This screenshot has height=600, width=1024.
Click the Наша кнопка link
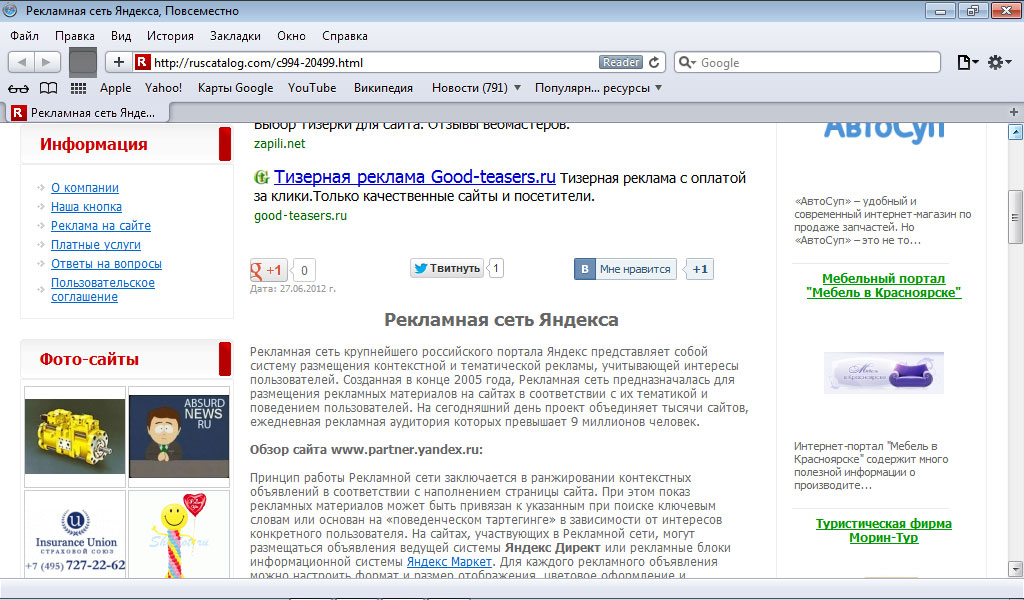[86, 206]
